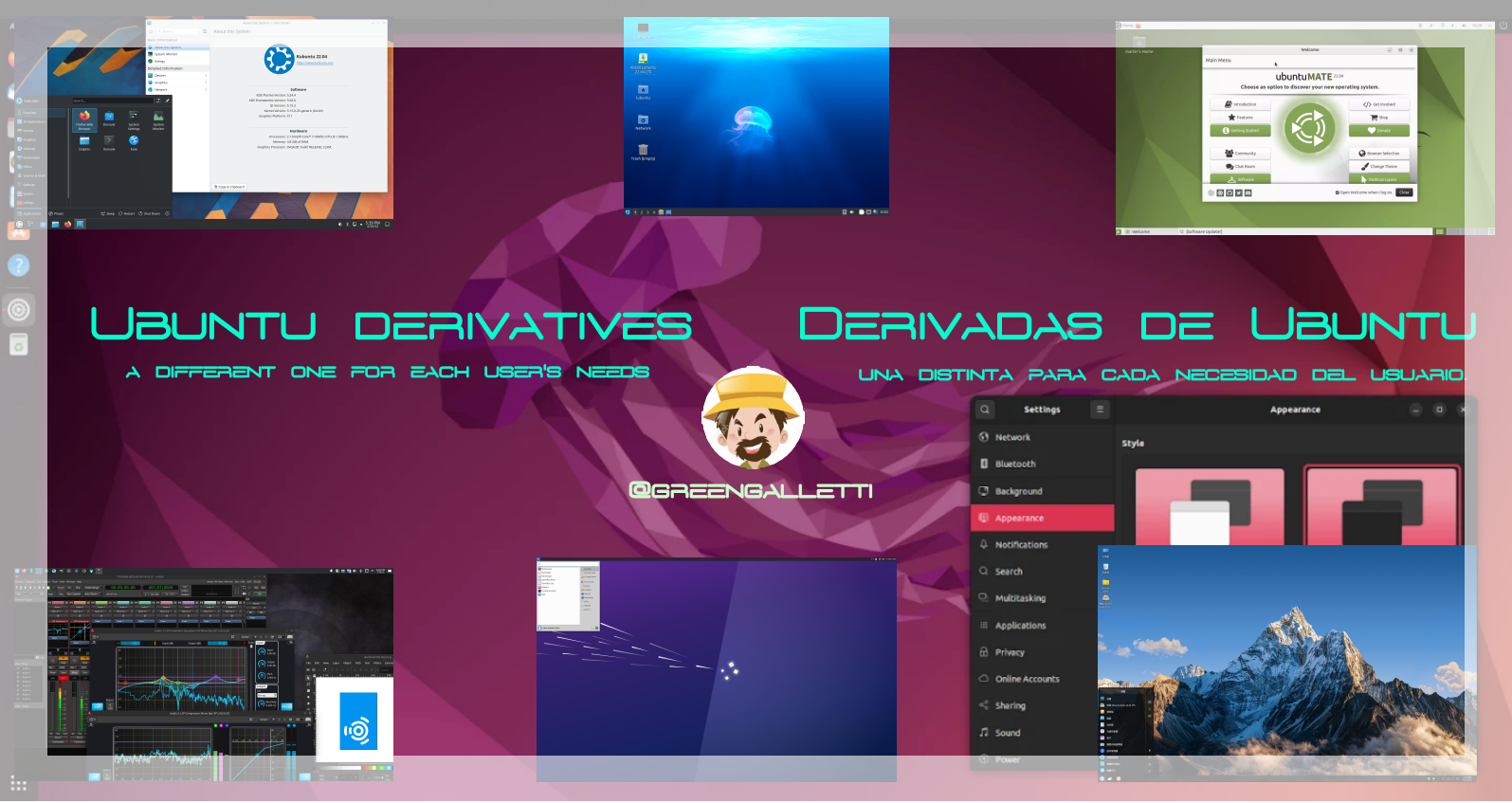Click volume icon in Kubuntu system tray
Screen dimensions: 1512x803
tap(340, 224)
